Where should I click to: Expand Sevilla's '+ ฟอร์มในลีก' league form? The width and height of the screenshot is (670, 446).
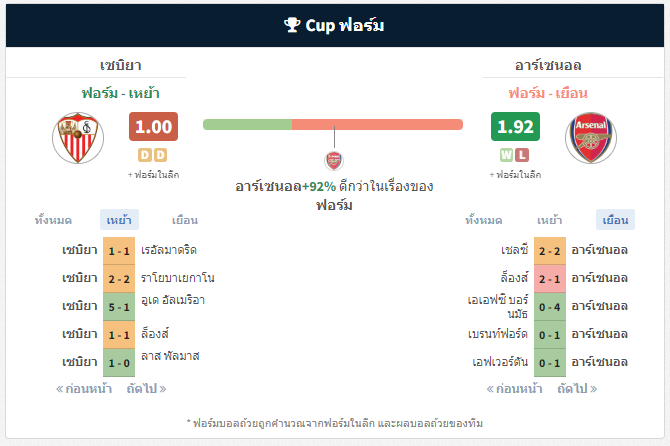click(153, 175)
